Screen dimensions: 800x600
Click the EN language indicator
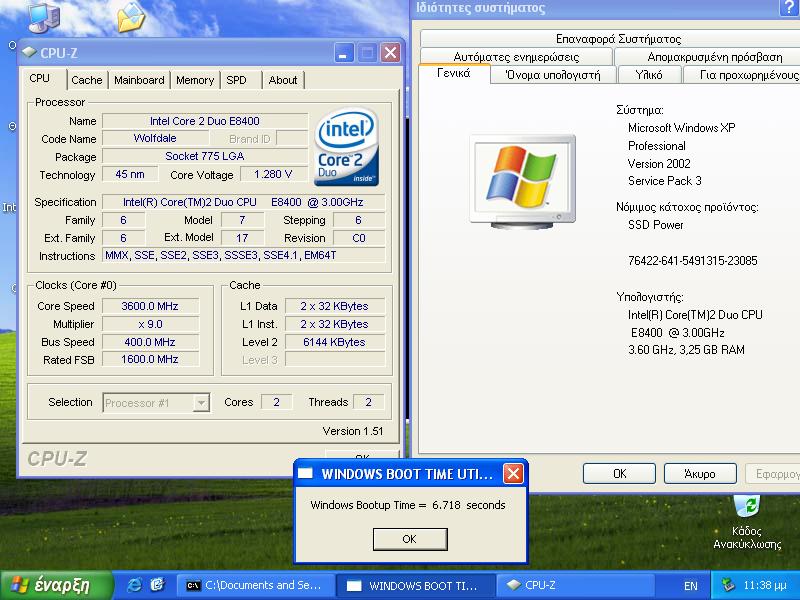(690, 586)
